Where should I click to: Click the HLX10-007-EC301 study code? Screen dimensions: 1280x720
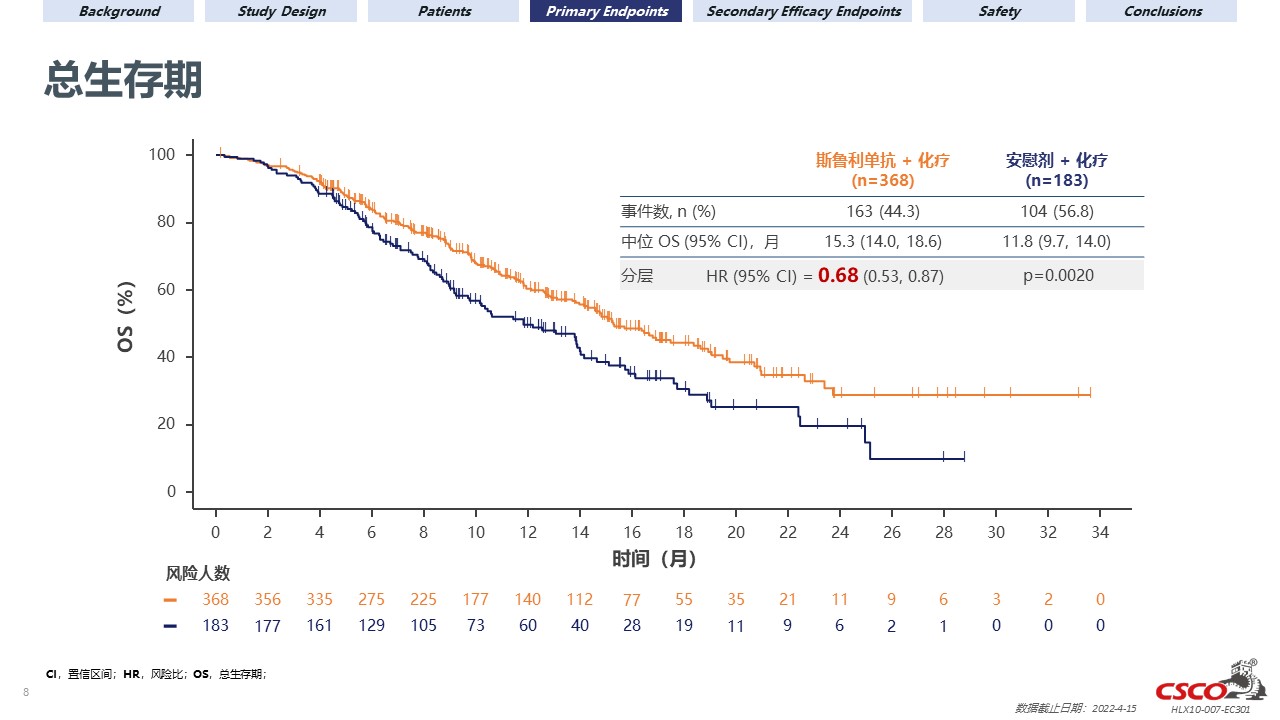[x=1210, y=709]
